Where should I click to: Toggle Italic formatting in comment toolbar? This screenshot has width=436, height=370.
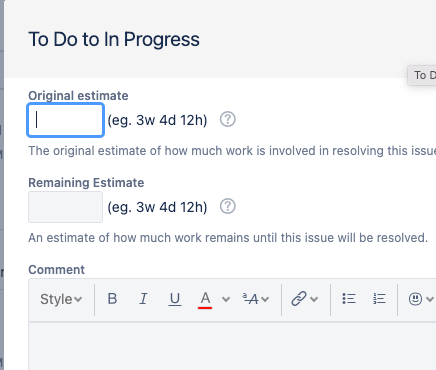pos(143,299)
